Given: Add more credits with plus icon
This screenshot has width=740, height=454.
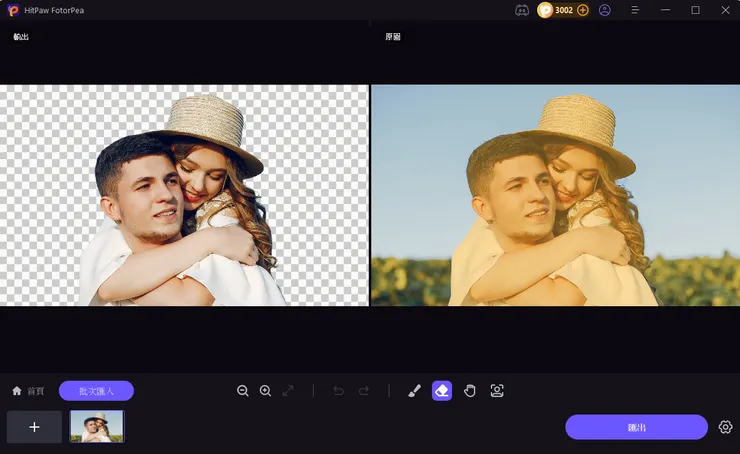Looking at the screenshot, I should 583,10.
